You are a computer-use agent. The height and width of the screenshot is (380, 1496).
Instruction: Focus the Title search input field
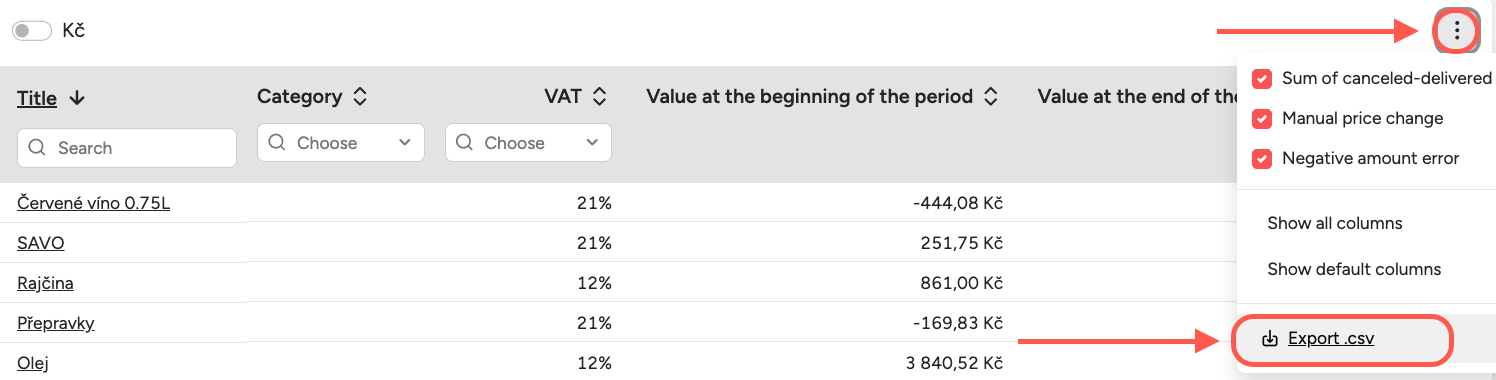click(x=127, y=148)
